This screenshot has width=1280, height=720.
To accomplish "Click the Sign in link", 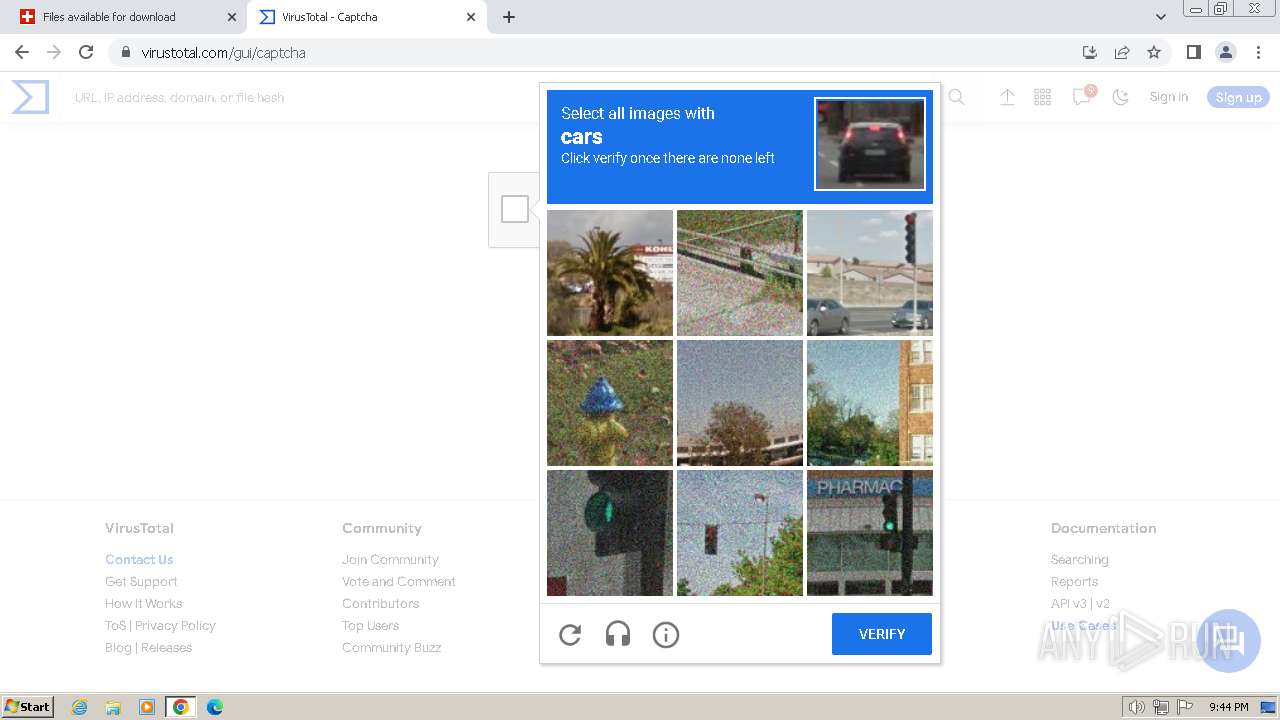I will pos(1169,97).
